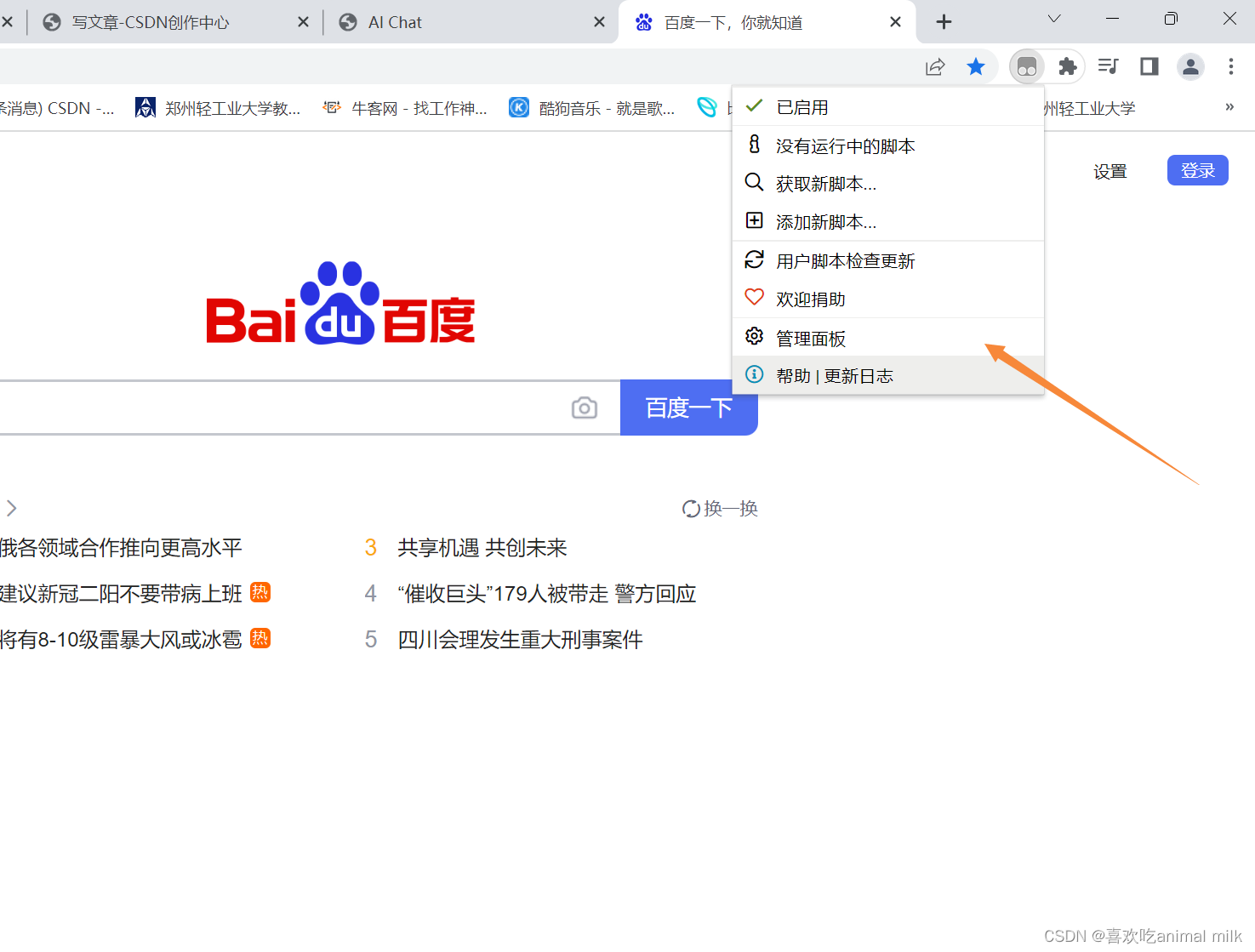Open the Chrome three-dot menu
This screenshot has height=952, width=1255.
1231,66
